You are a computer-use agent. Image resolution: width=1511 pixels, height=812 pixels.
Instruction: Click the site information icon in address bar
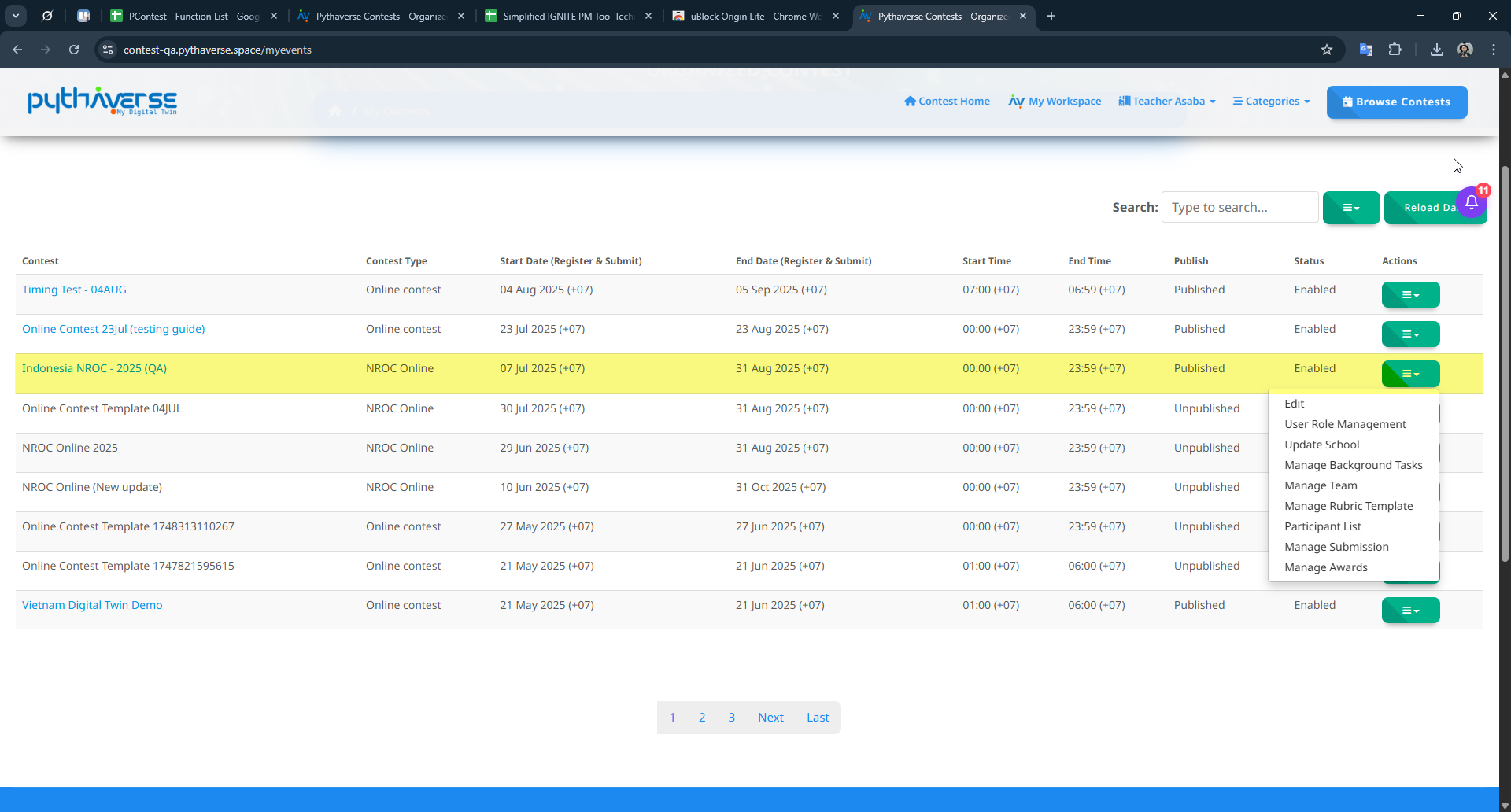click(108, 50)
